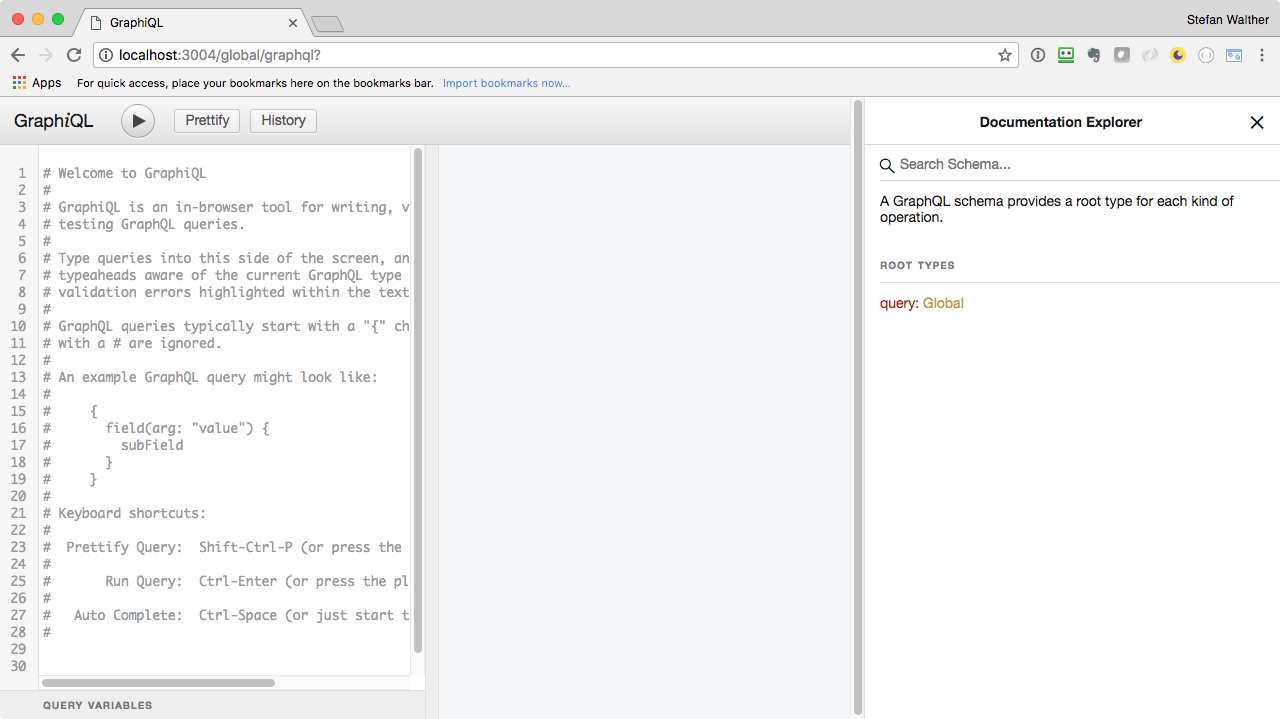This screenshot has height=719, width=1280.
Task: Click the site info icon in address bar
Action: coord(106,55)
